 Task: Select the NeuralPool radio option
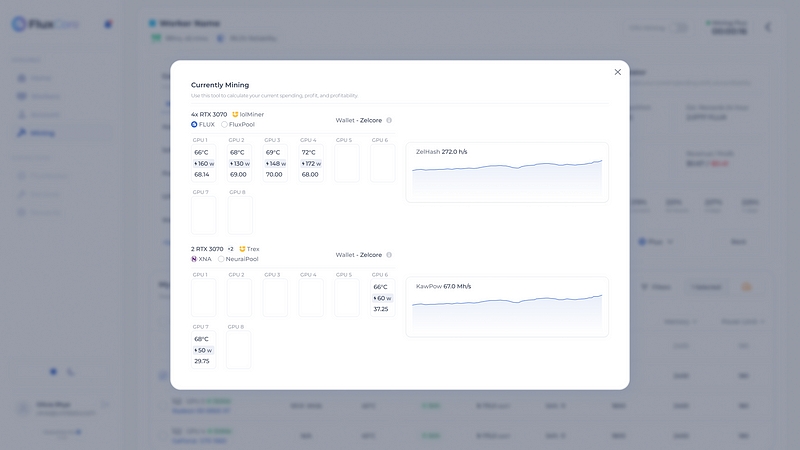[x=221, y=259]
